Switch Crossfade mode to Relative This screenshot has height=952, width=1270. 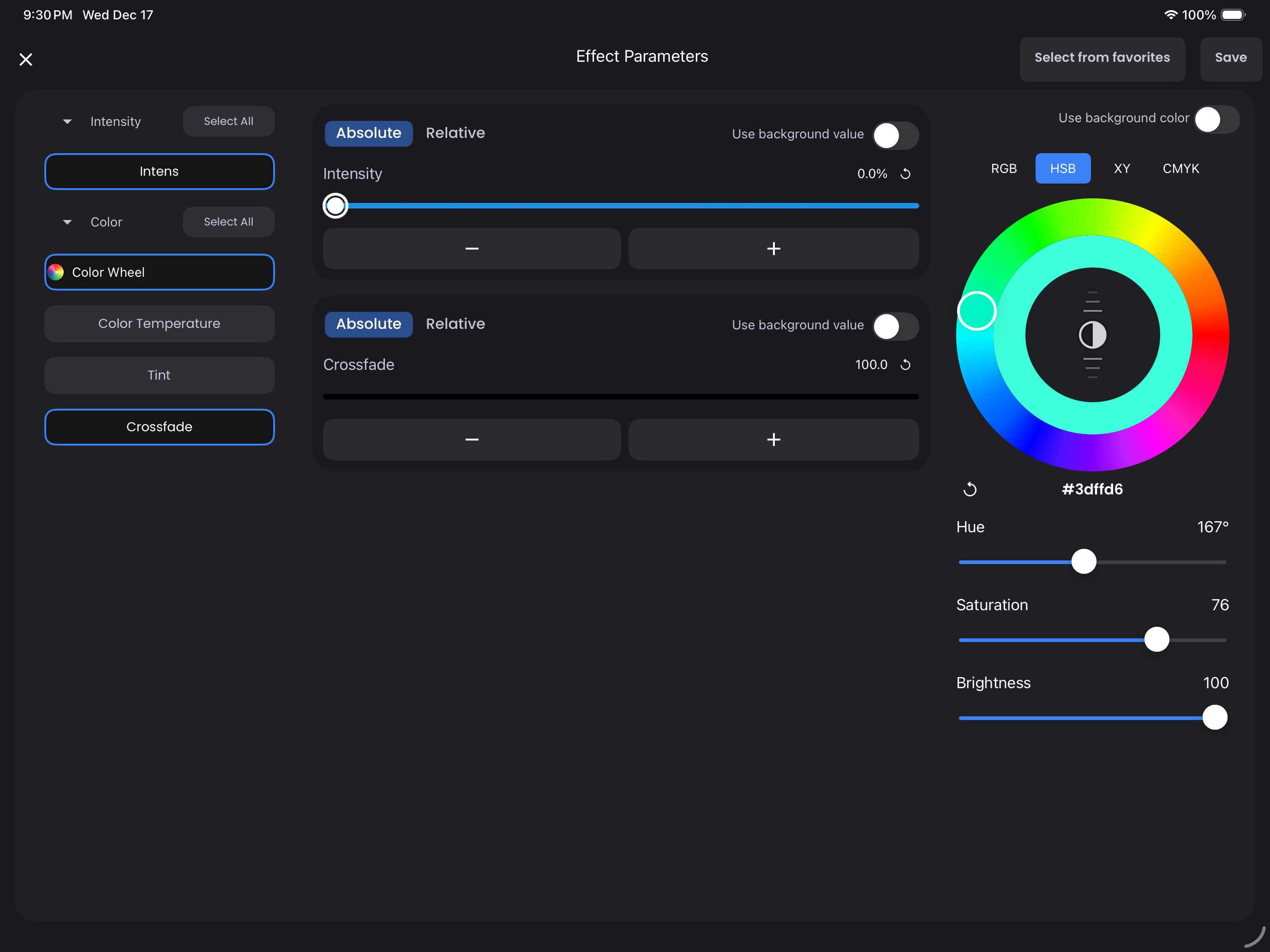tap(455, 324)
